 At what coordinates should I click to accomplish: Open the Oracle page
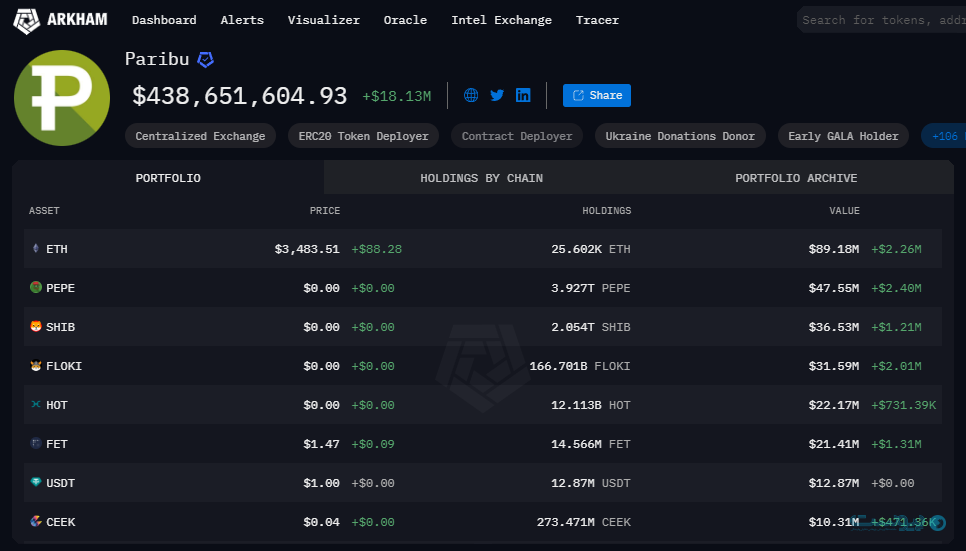(405, 20)
